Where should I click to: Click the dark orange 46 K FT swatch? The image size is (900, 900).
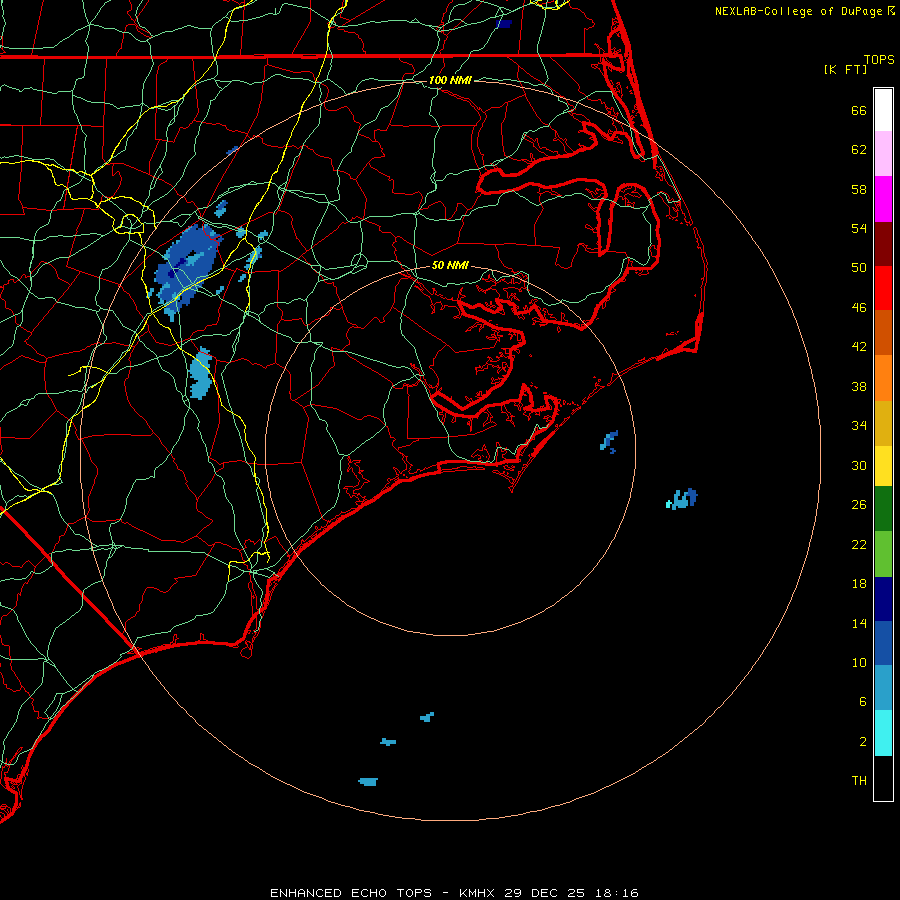883,332
